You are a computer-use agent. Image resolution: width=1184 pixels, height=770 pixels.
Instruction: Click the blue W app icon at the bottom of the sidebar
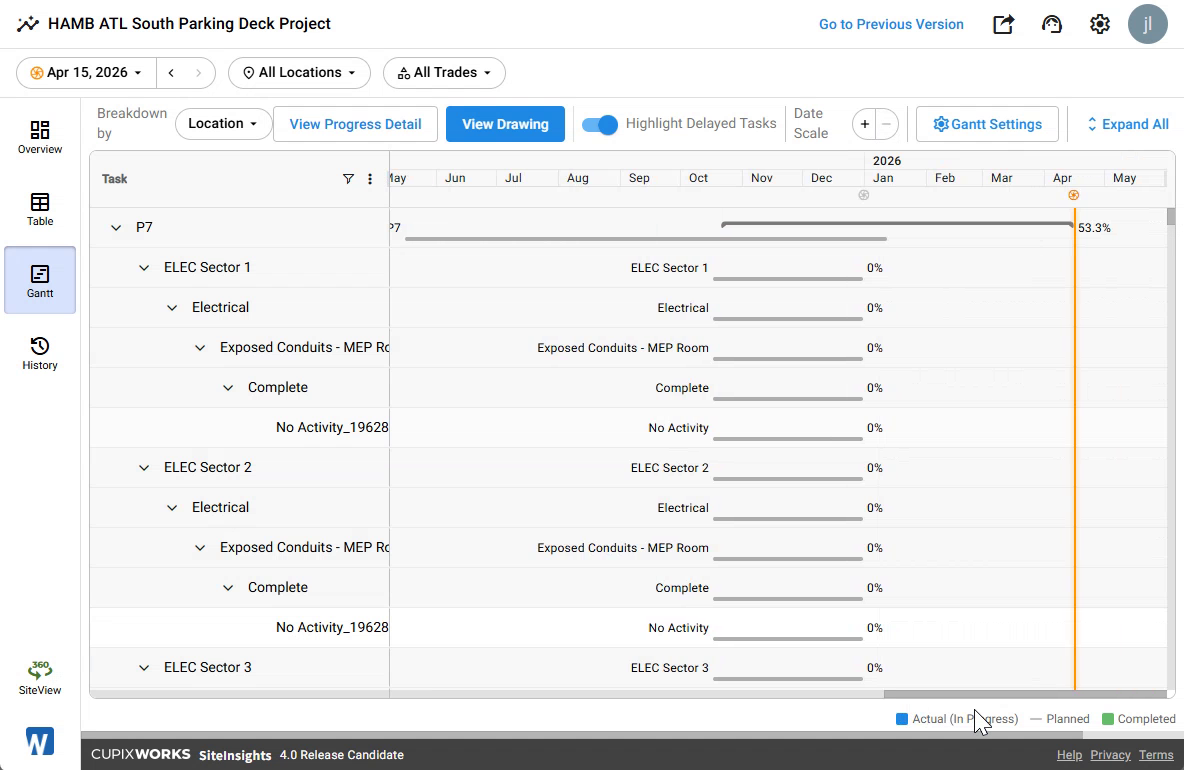[x=39, y=741]
